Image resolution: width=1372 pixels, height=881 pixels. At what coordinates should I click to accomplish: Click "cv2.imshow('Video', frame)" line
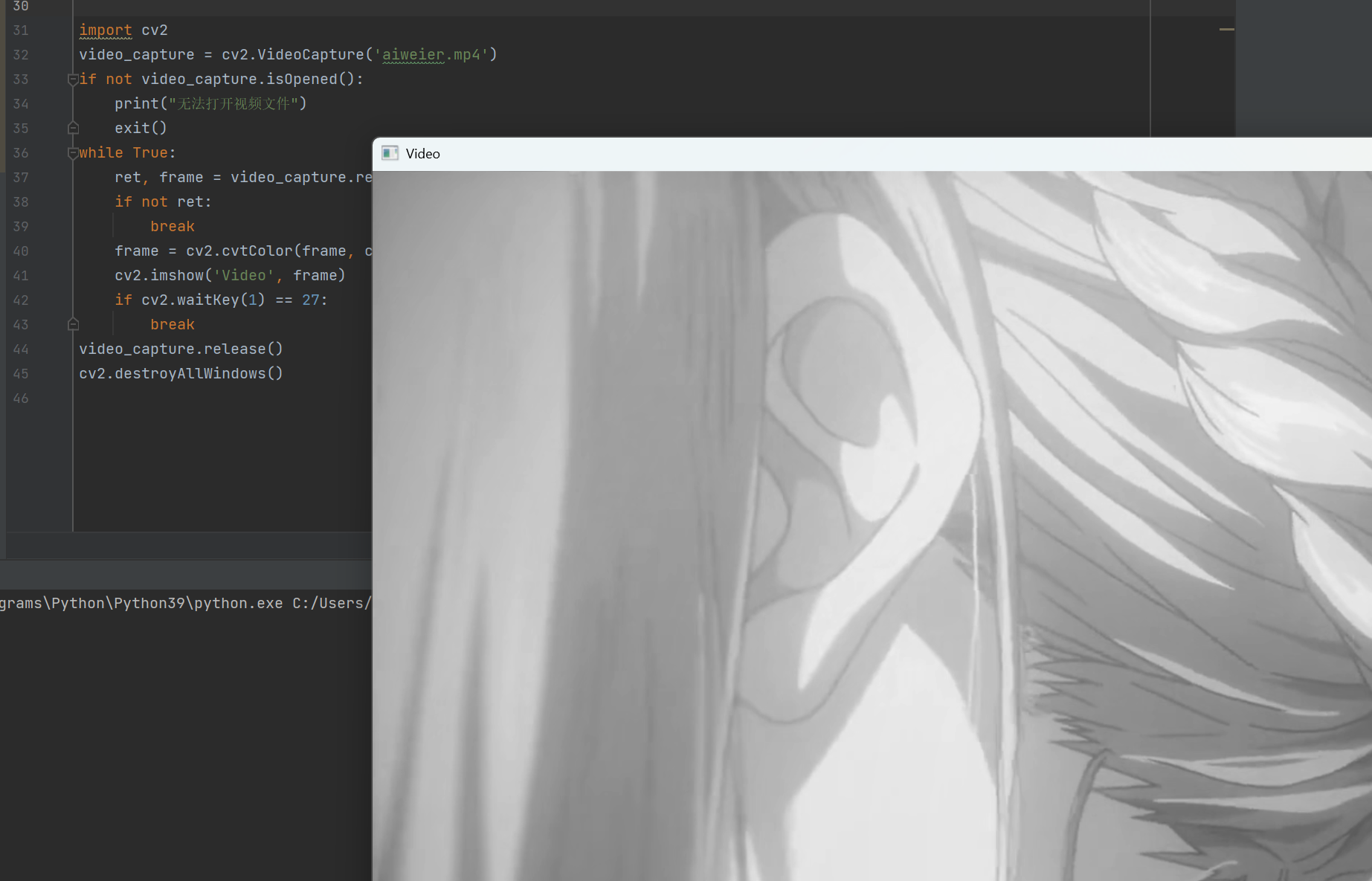click(230, 276)
